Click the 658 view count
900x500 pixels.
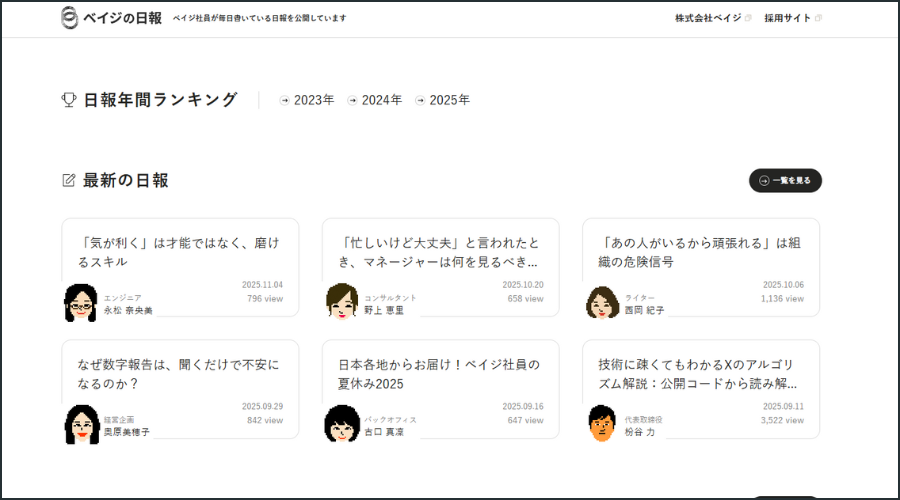tap(525, 299)
